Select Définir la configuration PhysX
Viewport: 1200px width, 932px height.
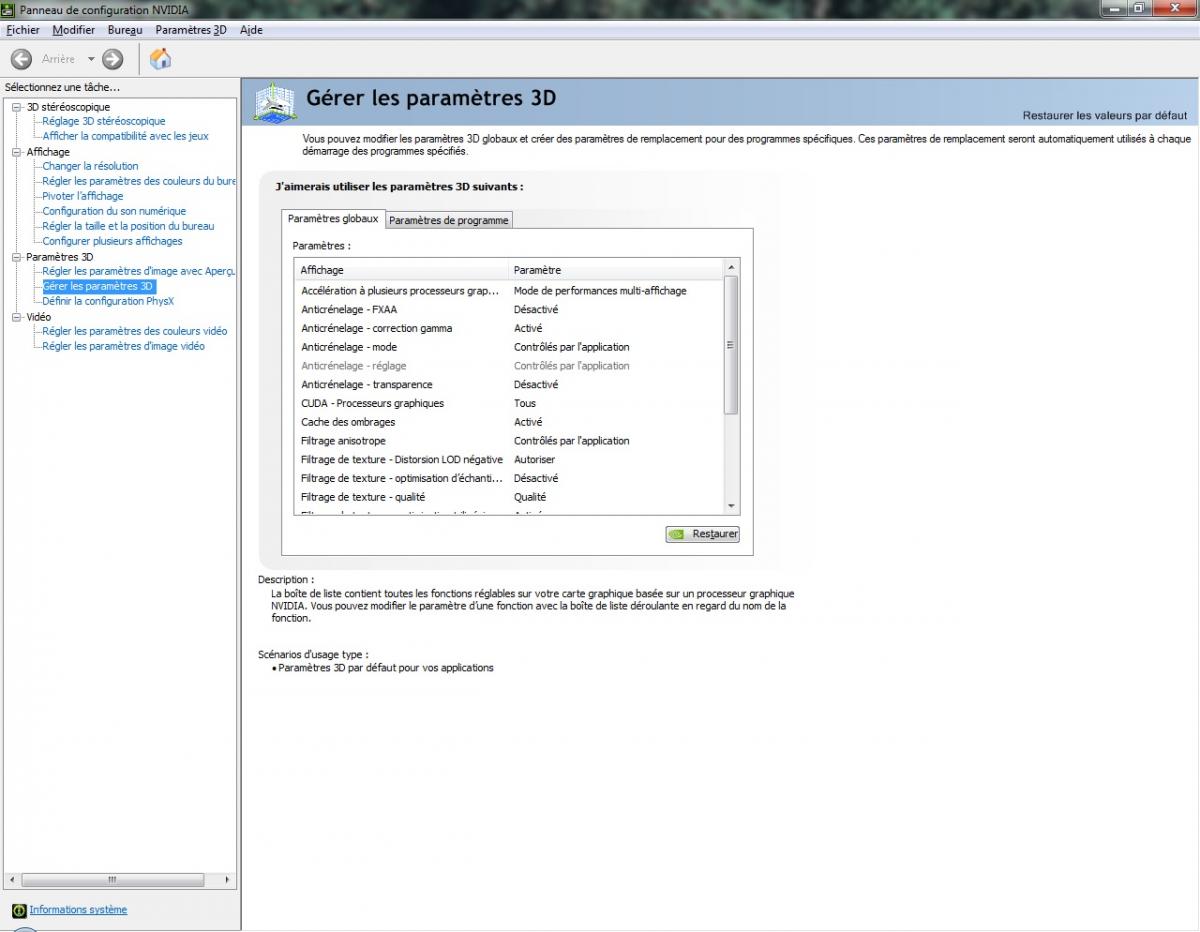pos(108,301)
